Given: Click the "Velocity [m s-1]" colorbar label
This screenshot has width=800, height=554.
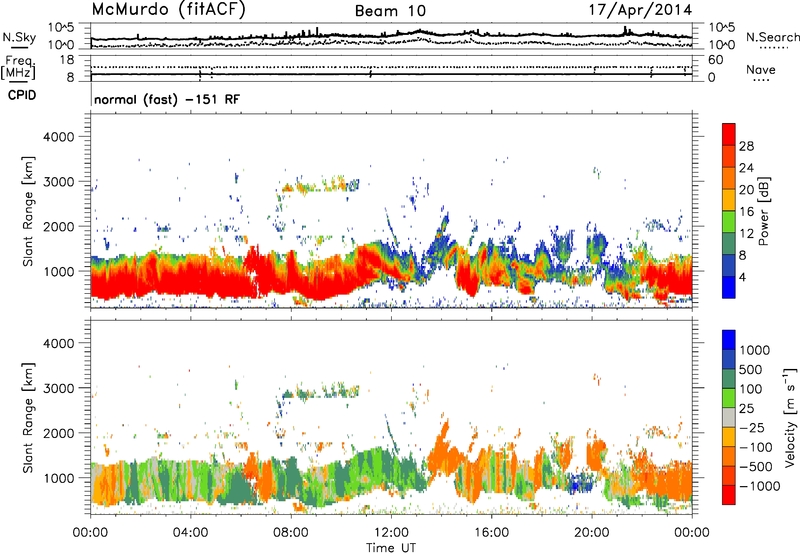Looking at the screenshot, I should point(790,417).
